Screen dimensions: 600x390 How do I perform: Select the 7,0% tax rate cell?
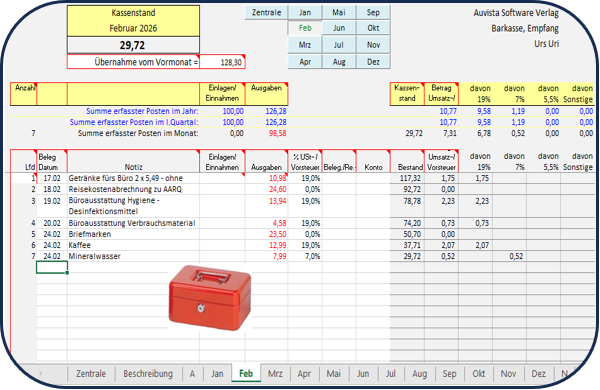coord(305,256)
